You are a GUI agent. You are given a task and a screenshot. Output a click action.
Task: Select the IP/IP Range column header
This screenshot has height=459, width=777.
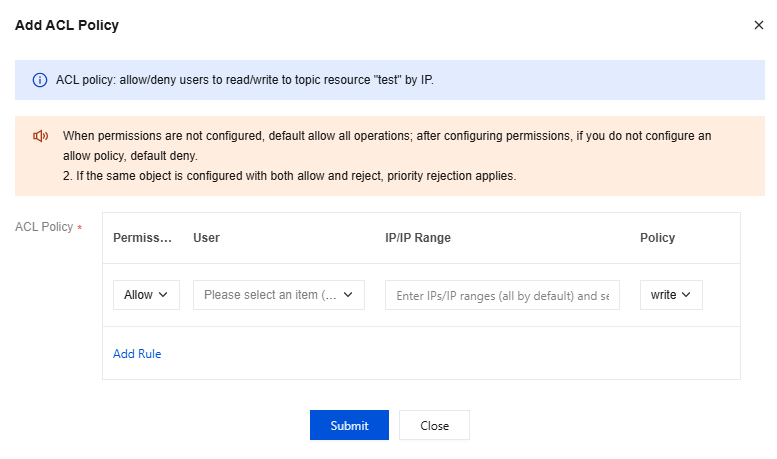pyautogui.click(x=418, y=238)
